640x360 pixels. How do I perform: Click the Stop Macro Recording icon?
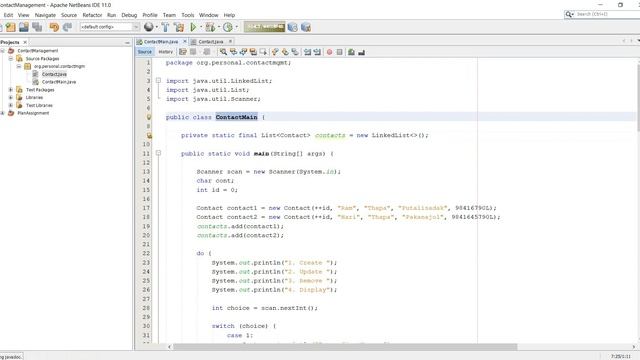pyautogui.click(x=339, y=52)
